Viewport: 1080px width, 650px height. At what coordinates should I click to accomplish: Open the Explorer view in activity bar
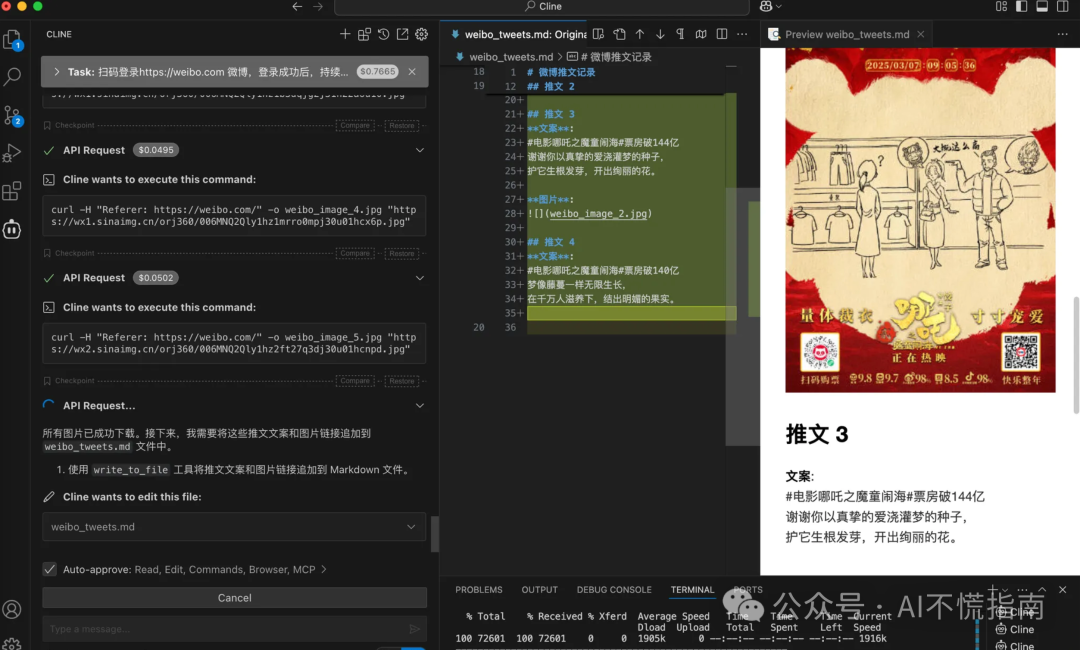coord(12,41)
